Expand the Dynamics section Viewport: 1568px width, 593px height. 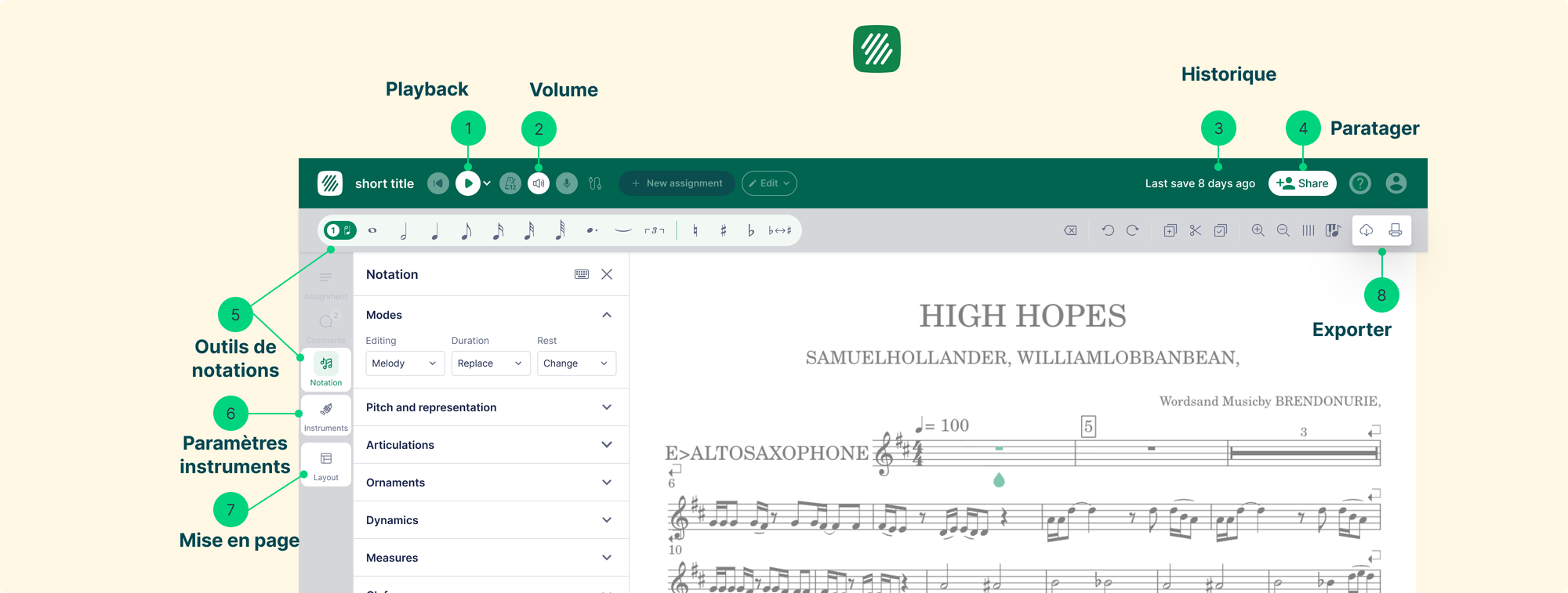pos(491,520)
